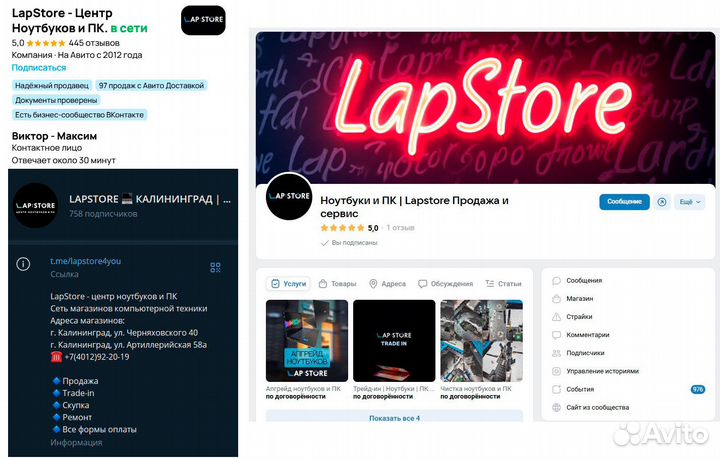Expand the Ещё dropdown menu
Viewport: 720px width, 459px height.
click(x=690, y=202)
